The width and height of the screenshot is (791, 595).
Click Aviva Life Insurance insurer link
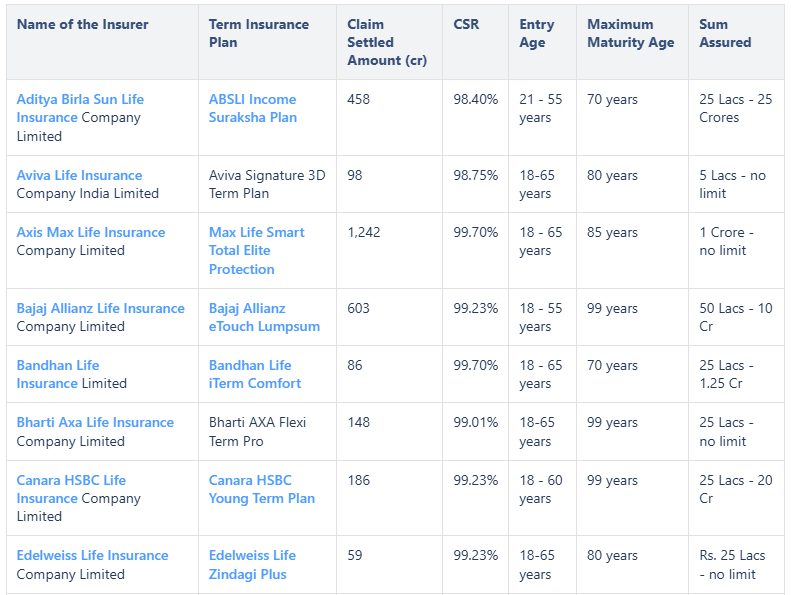pyautogui.click(x=79, y=175)
